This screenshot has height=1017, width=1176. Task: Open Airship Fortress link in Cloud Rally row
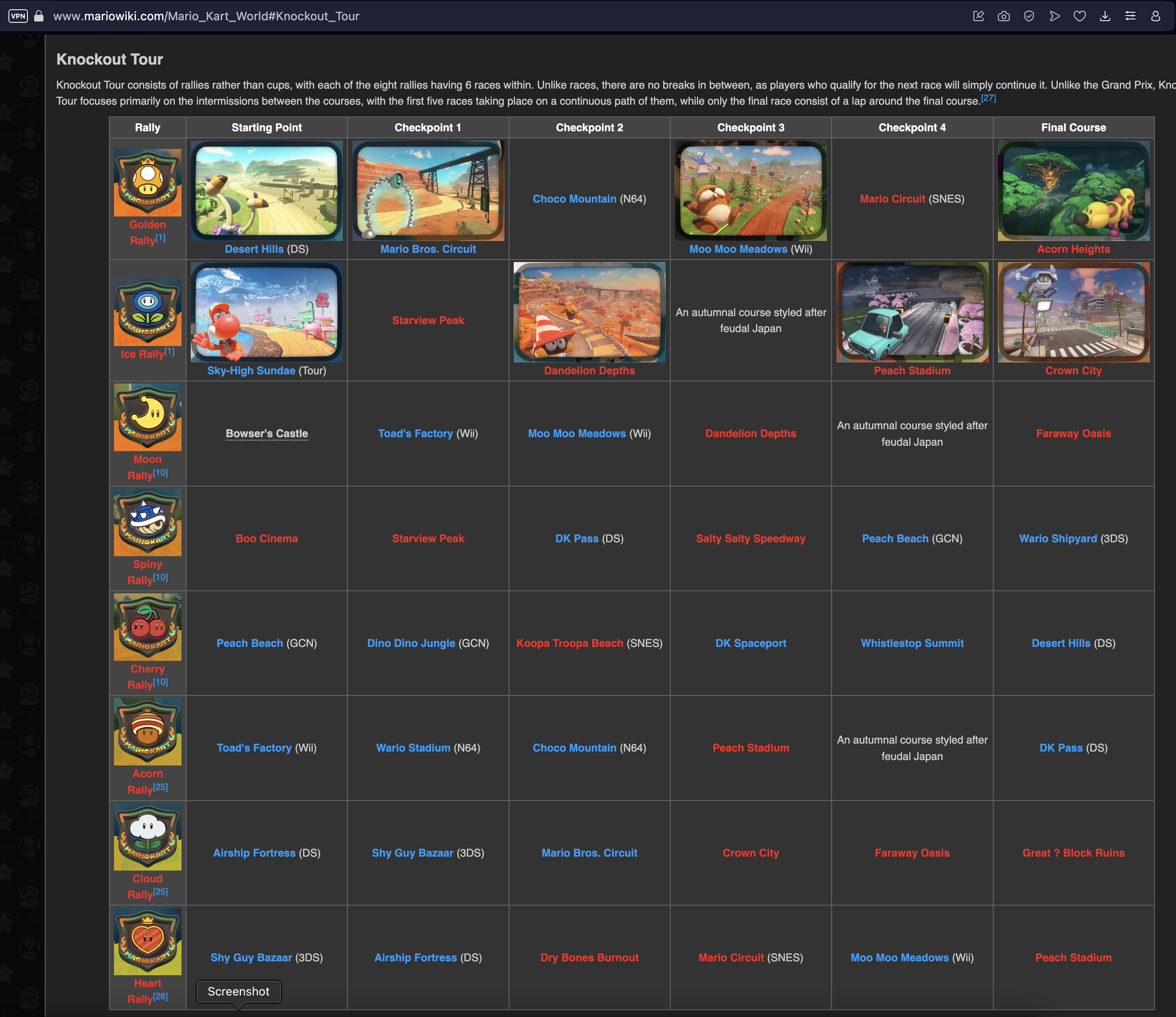coord(254,853)
